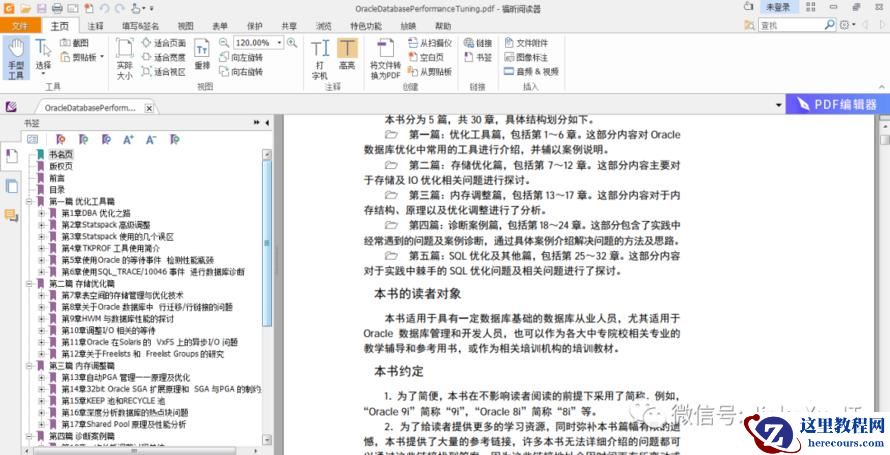This screenshot has height=455, width=890.
Task: Set view to Actual Size (实际大小)
Action: (124, 59)
